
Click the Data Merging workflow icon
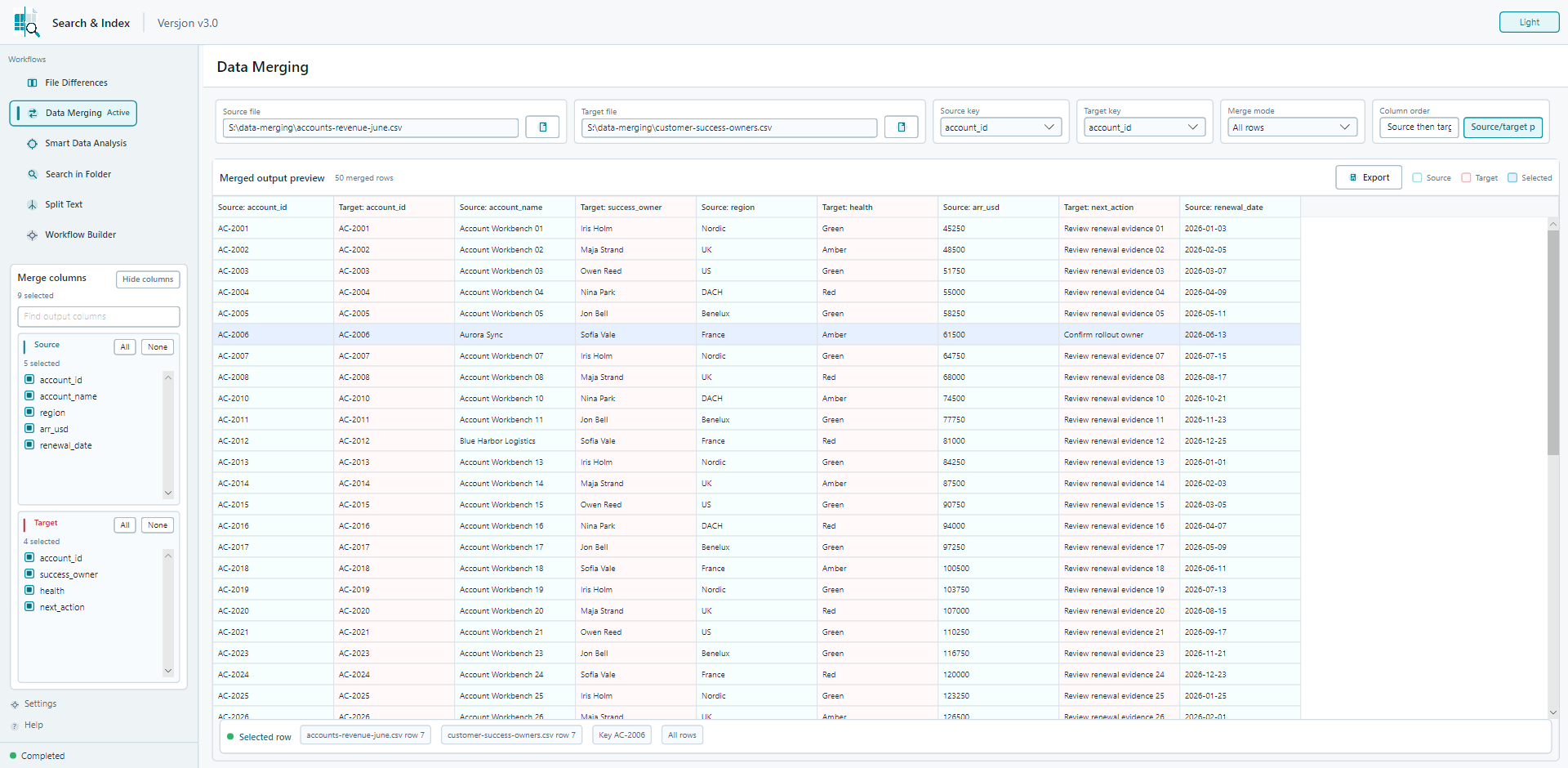33,113
